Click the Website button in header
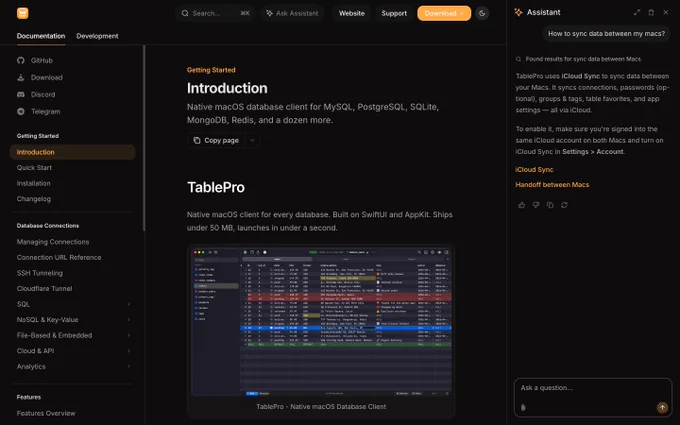The width and height of the screenshot is (680, 425). pos(352,13)
